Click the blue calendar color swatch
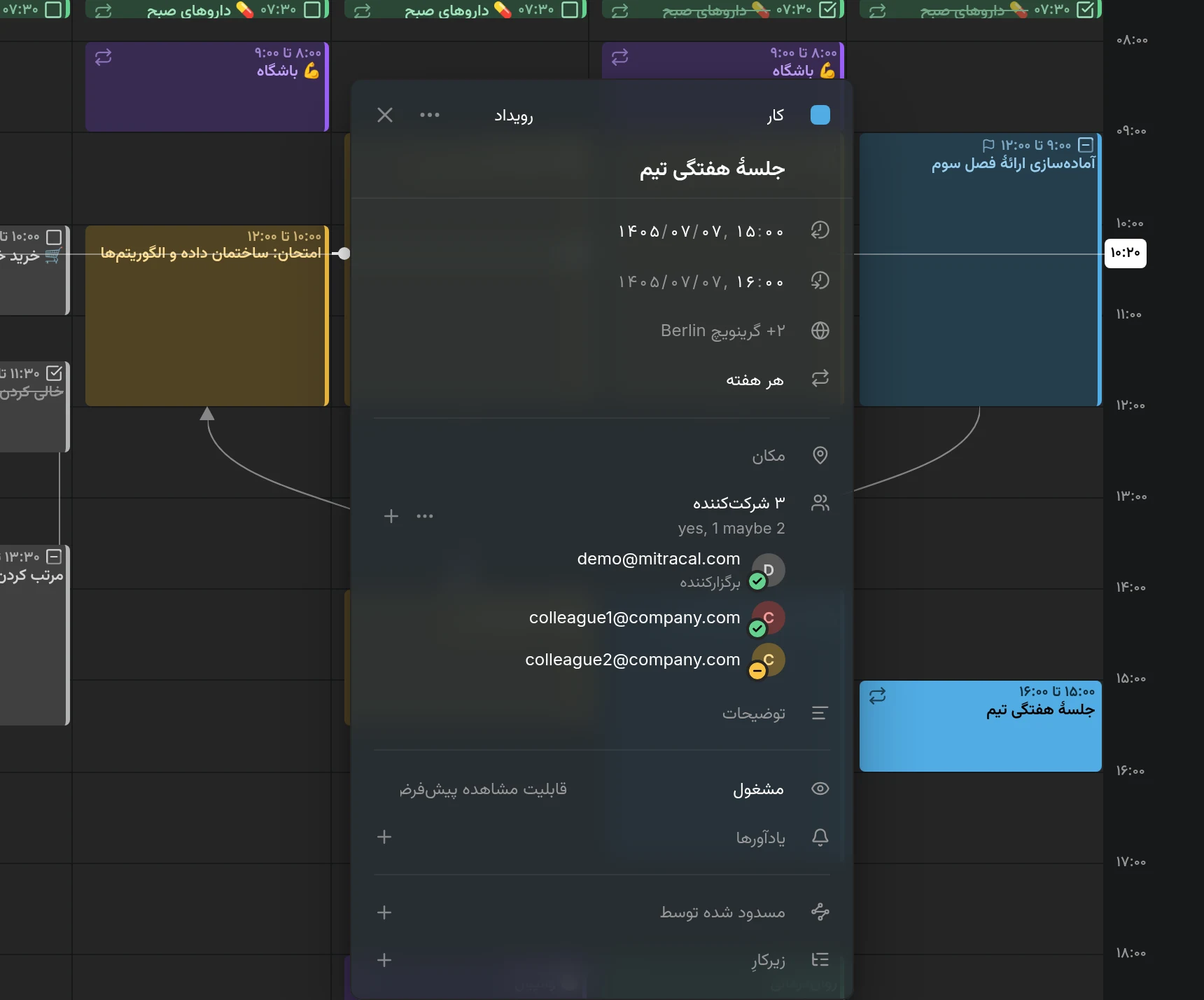1204x1000 pixels. click(820, 115)
